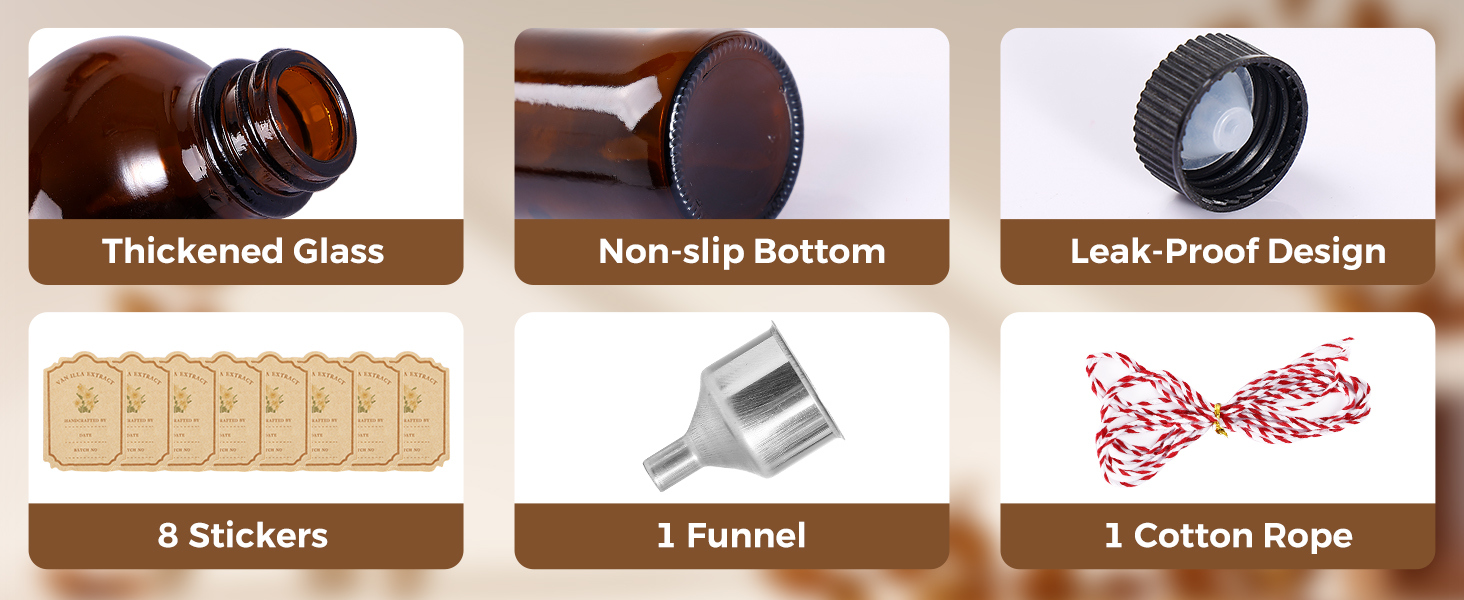The height and width of the screenshot is (600, 1464).
Task: Select the 1 Funnel label
Action: click(731, 535)
